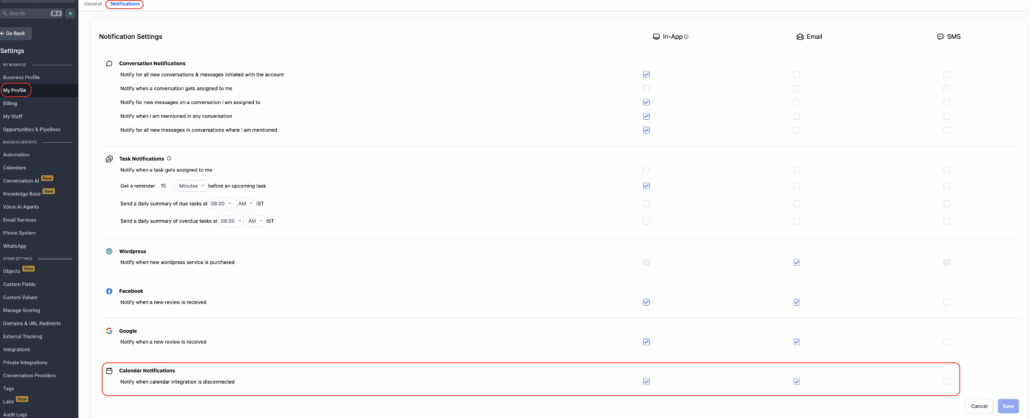Click the Facebook logo icon
Image resolution: width=1030 pixels, height=418 pixels.
[x=109, y=291]
